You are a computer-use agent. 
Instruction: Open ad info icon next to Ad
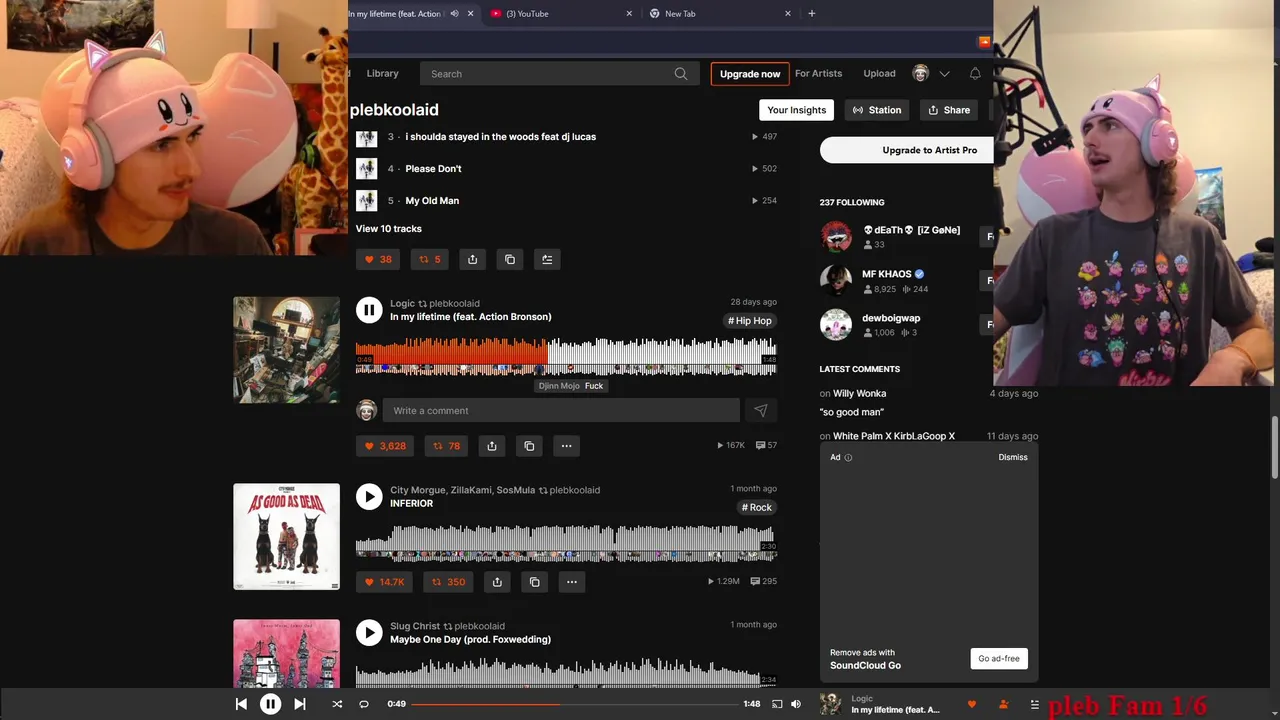click(x=848, y=457)
